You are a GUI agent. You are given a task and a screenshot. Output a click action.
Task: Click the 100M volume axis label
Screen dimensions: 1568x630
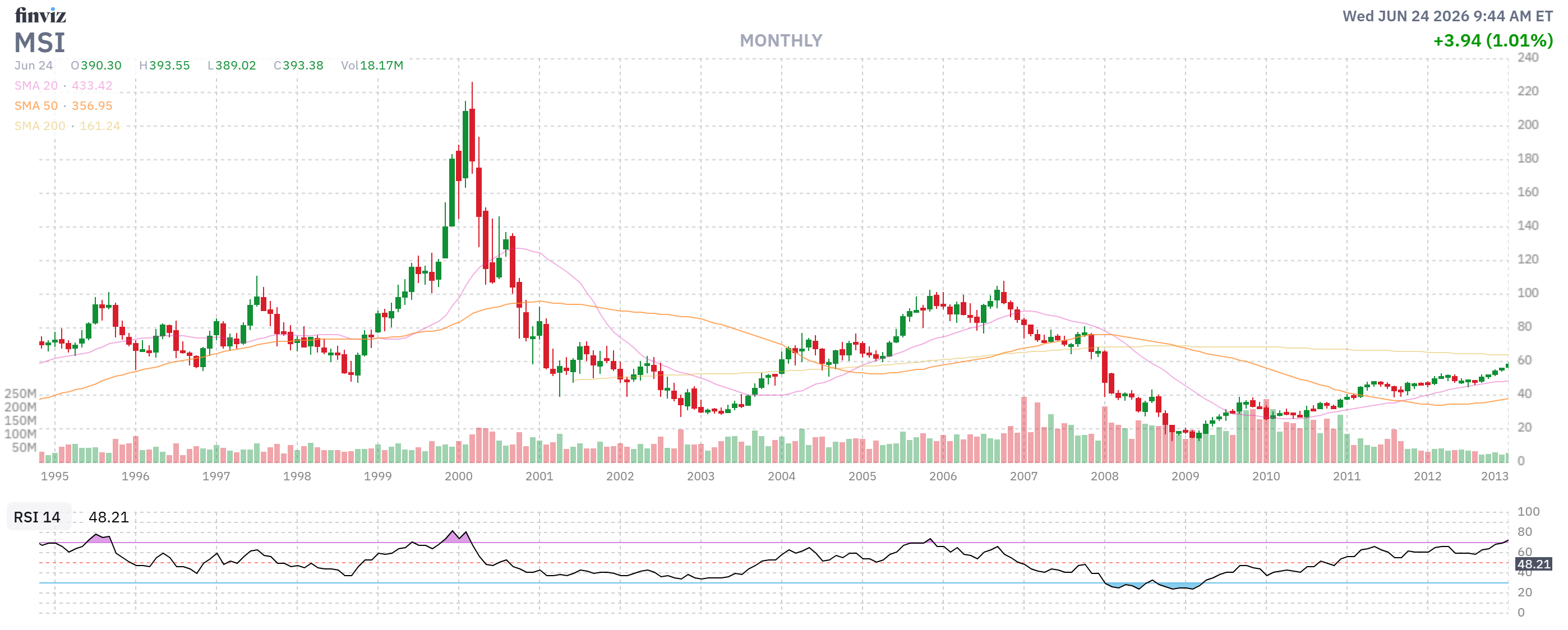pyautogui.click(x=21, y=434)
